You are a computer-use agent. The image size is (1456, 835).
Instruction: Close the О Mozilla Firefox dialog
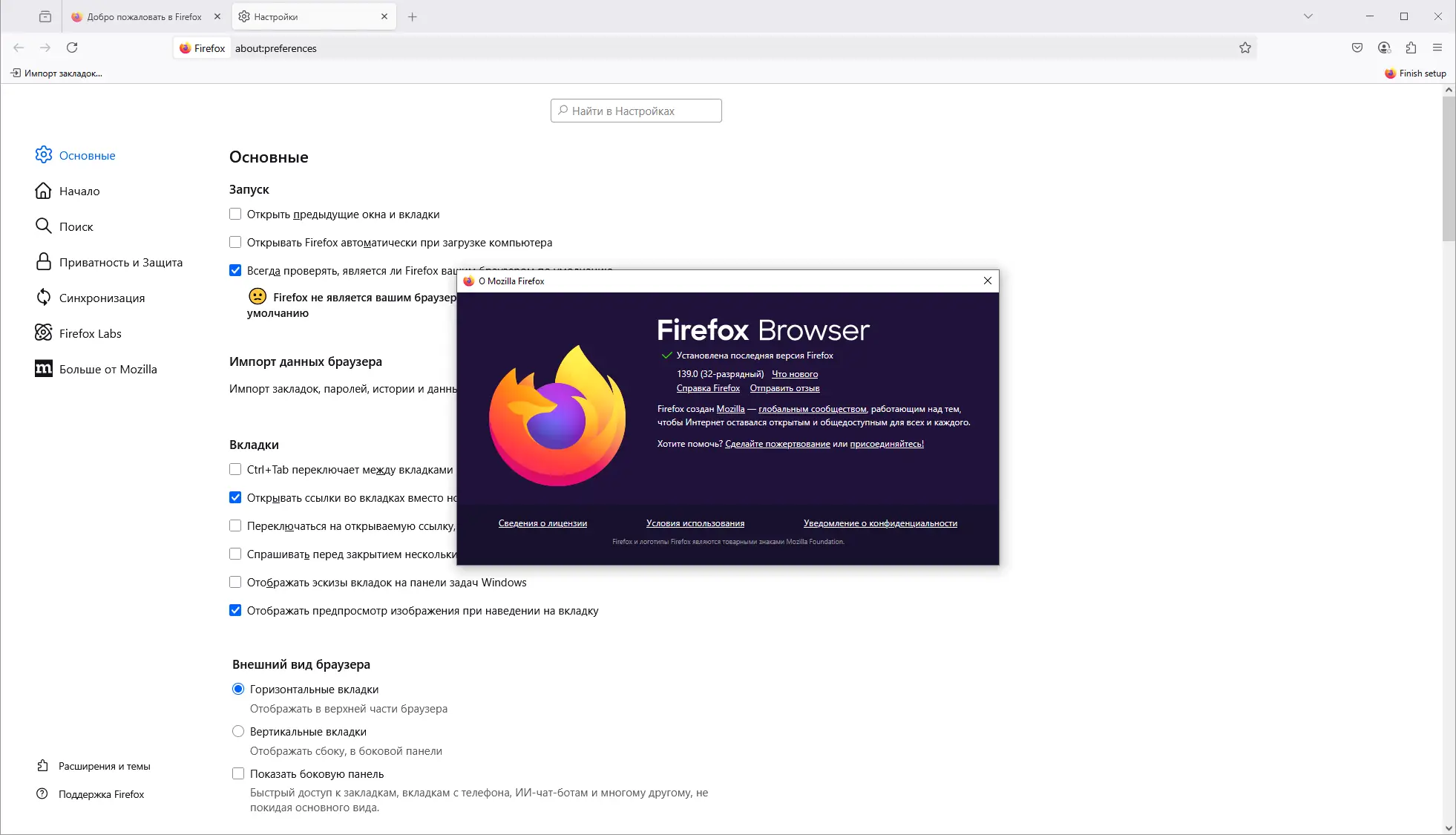pyautogui.click(x=987, y=281)
